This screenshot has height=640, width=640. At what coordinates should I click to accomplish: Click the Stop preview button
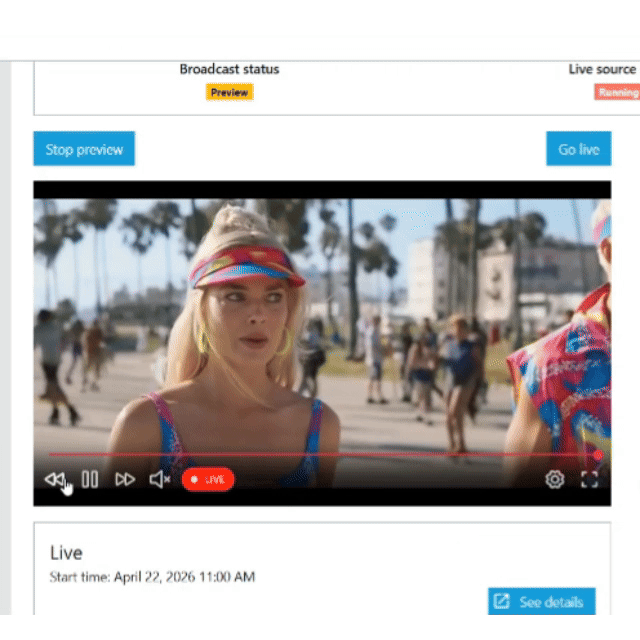84,149
